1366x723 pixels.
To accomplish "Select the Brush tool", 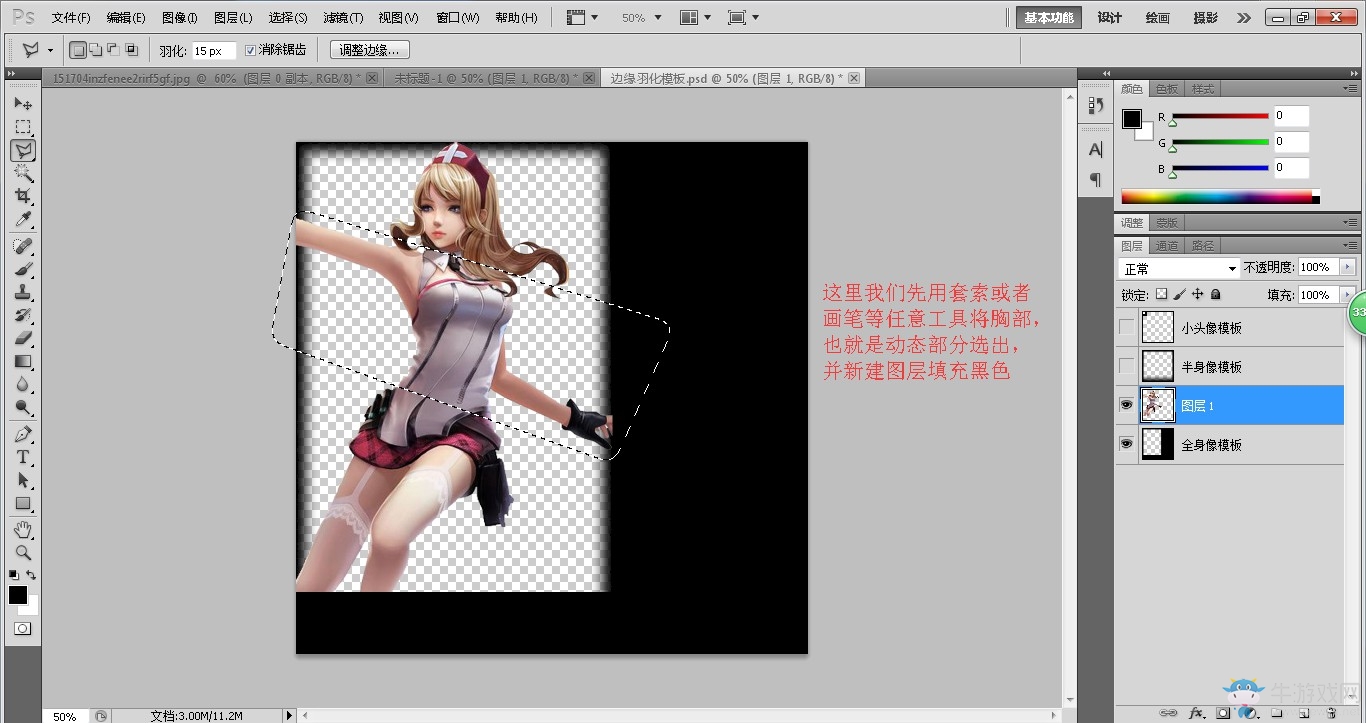I will [23, 269].
